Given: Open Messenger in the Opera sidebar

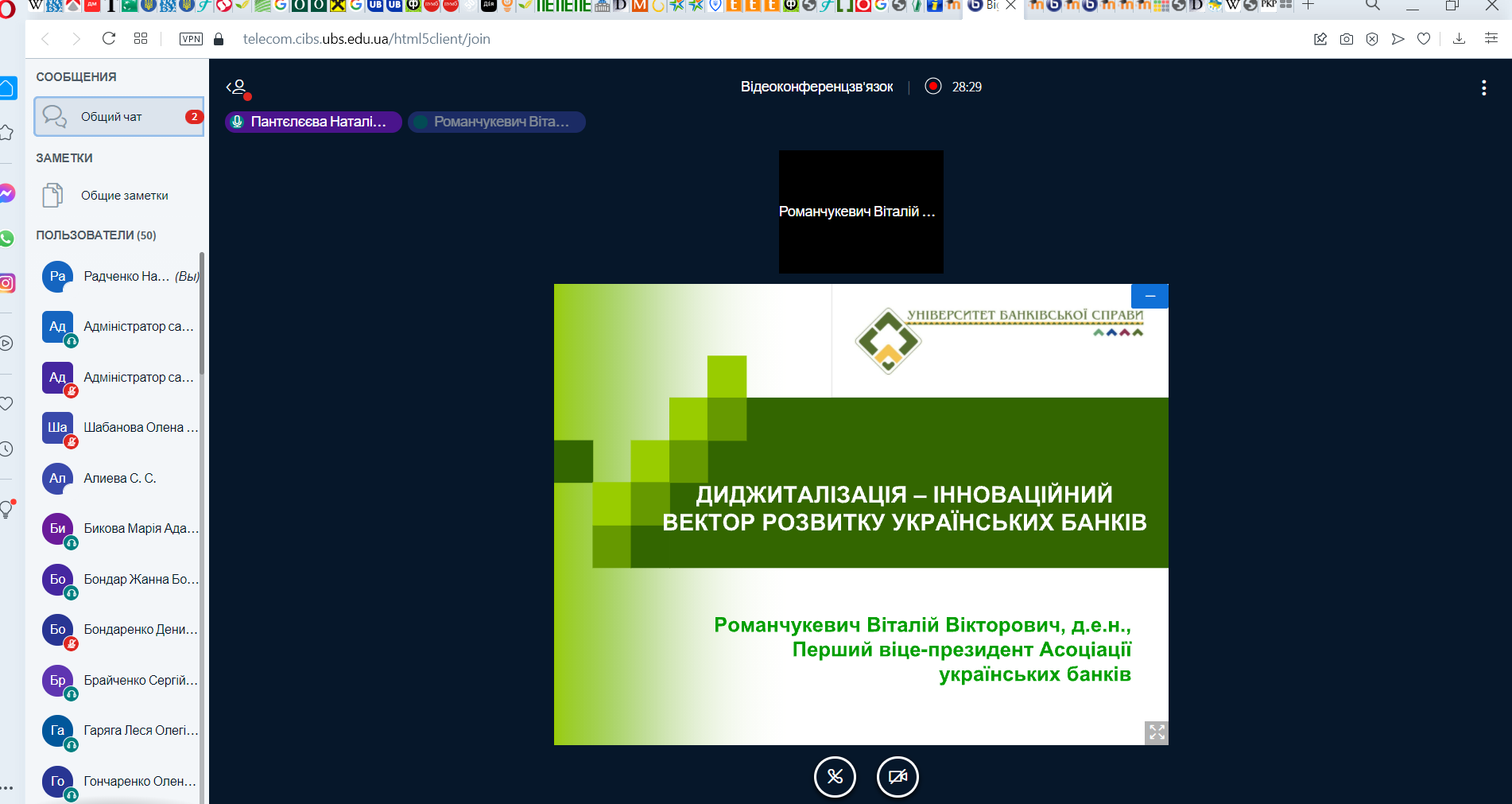Looking at the screenshot, I should point(7,193).
